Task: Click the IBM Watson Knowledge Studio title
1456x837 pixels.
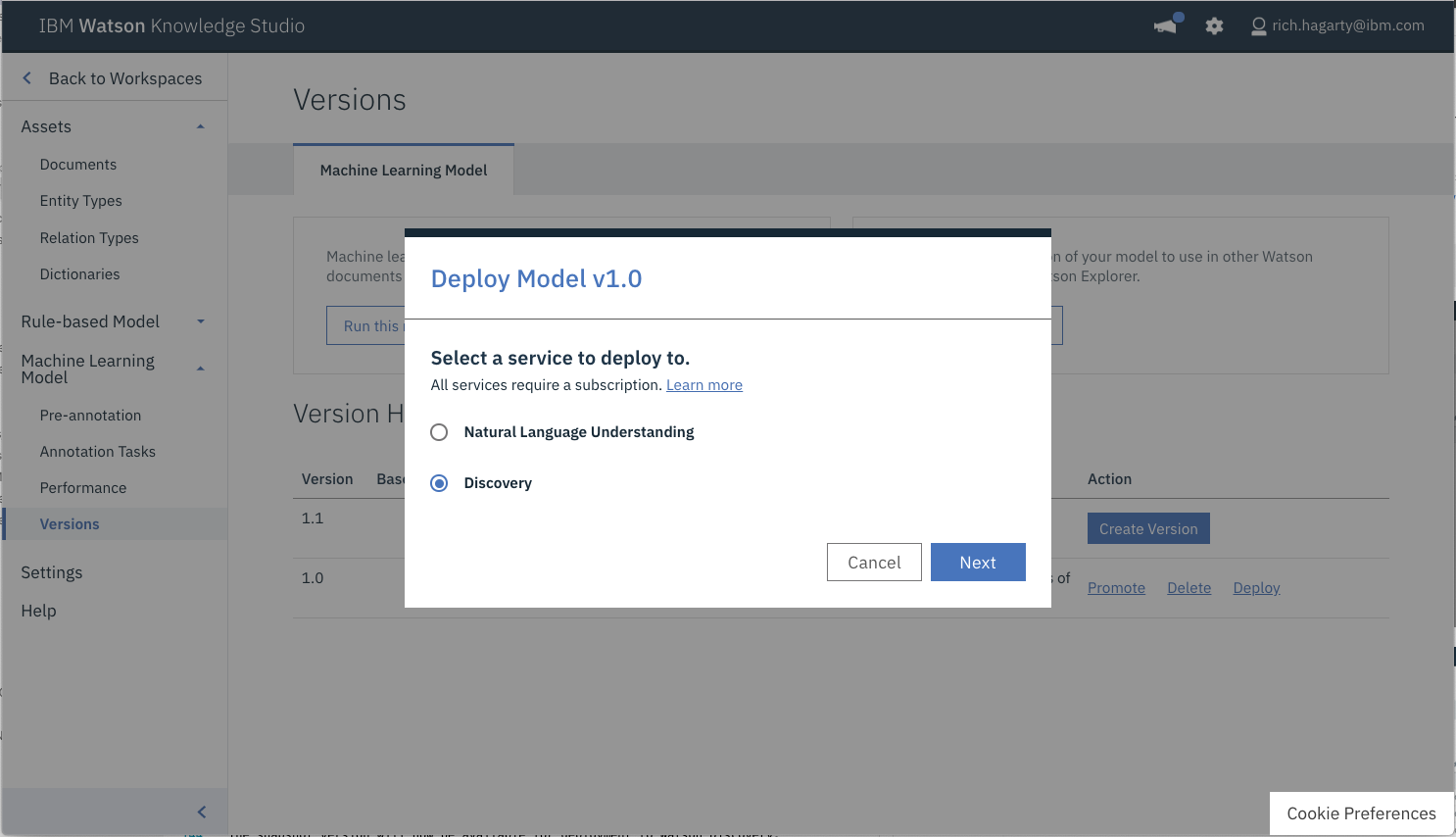Action: coord(171,26)
